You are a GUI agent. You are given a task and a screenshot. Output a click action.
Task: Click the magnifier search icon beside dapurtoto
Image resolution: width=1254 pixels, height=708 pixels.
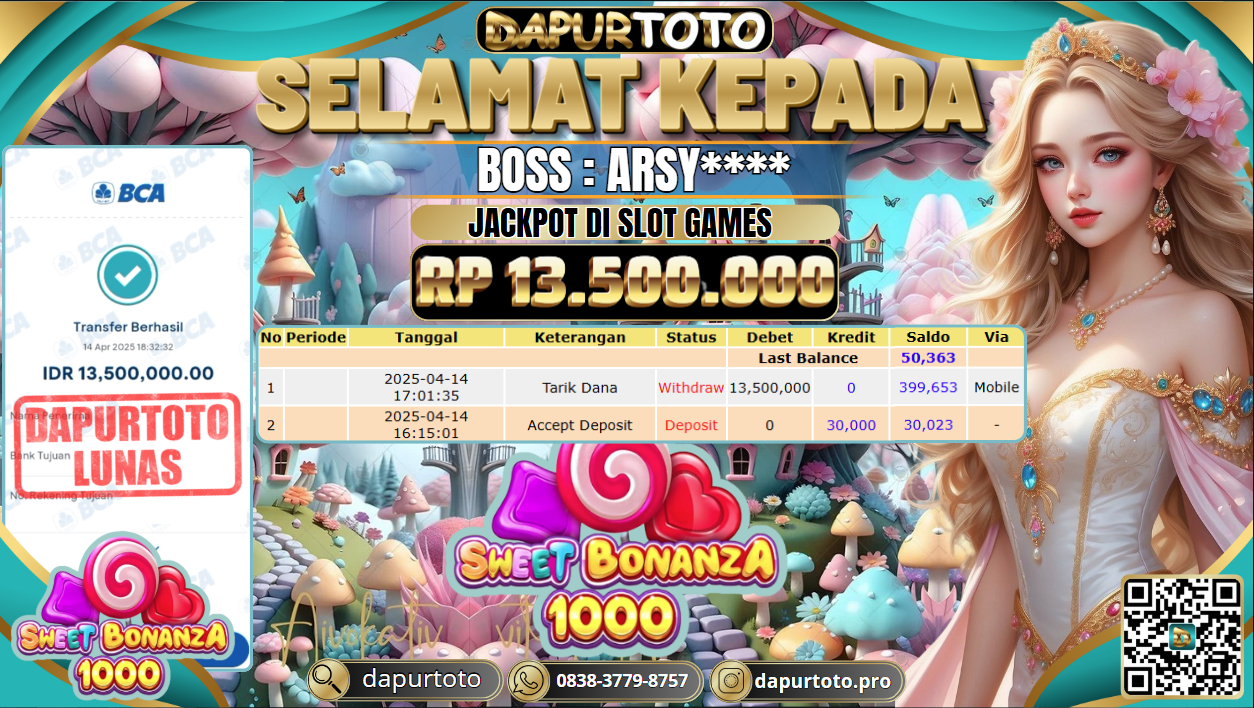(x=329, y=681)
